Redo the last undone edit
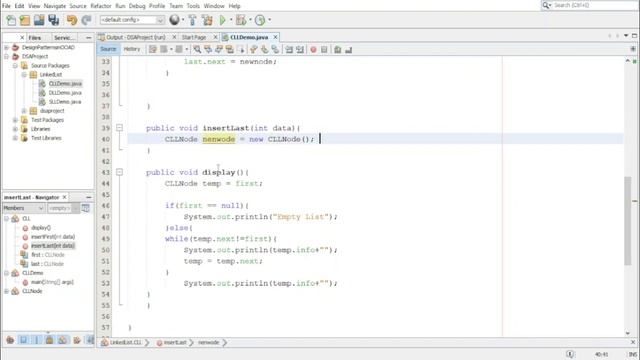The width and height of the screenshot is (640, 360). [x=86, y=20]
